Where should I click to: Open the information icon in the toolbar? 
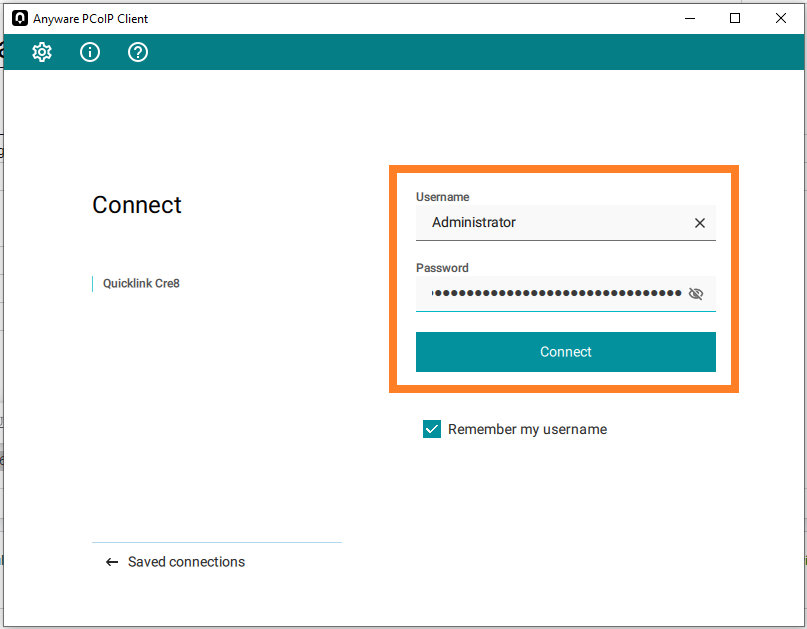pyautogui.click(x=90, y=52)
